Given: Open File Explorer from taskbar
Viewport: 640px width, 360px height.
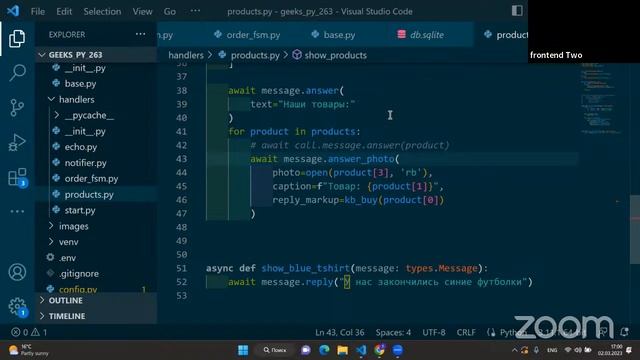Looking at the screenshot, I should [x=342, y=350].
